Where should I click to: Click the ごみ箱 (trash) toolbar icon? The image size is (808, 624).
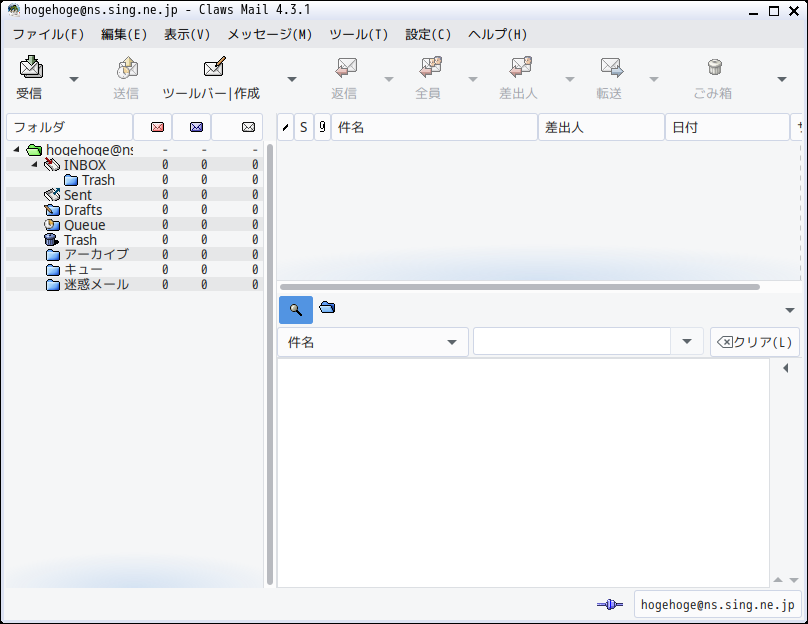coord(714,67)
